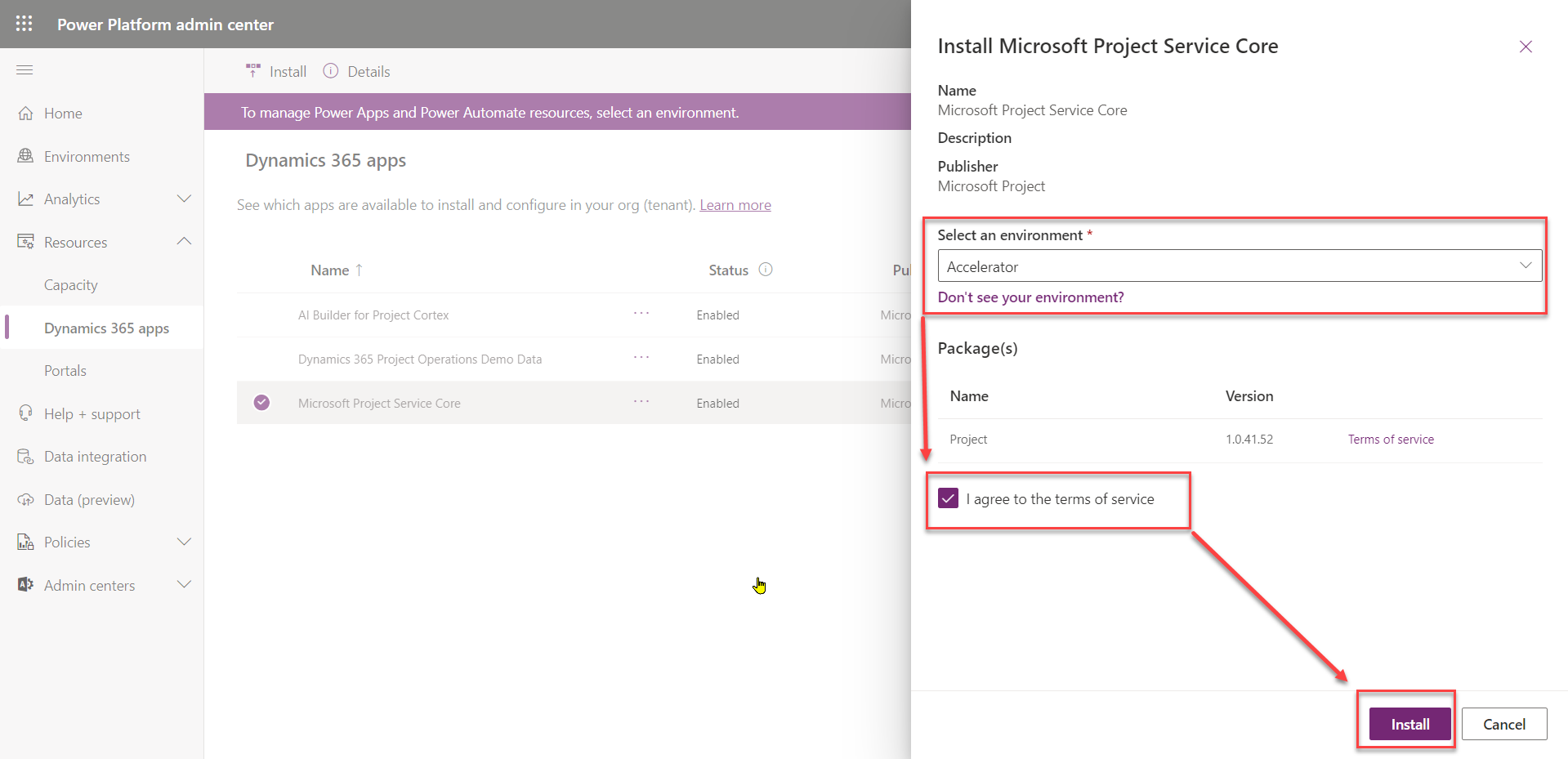Click Don't see your environment link
Screen dimensions: 1568x759
(x=1030, y=297)
